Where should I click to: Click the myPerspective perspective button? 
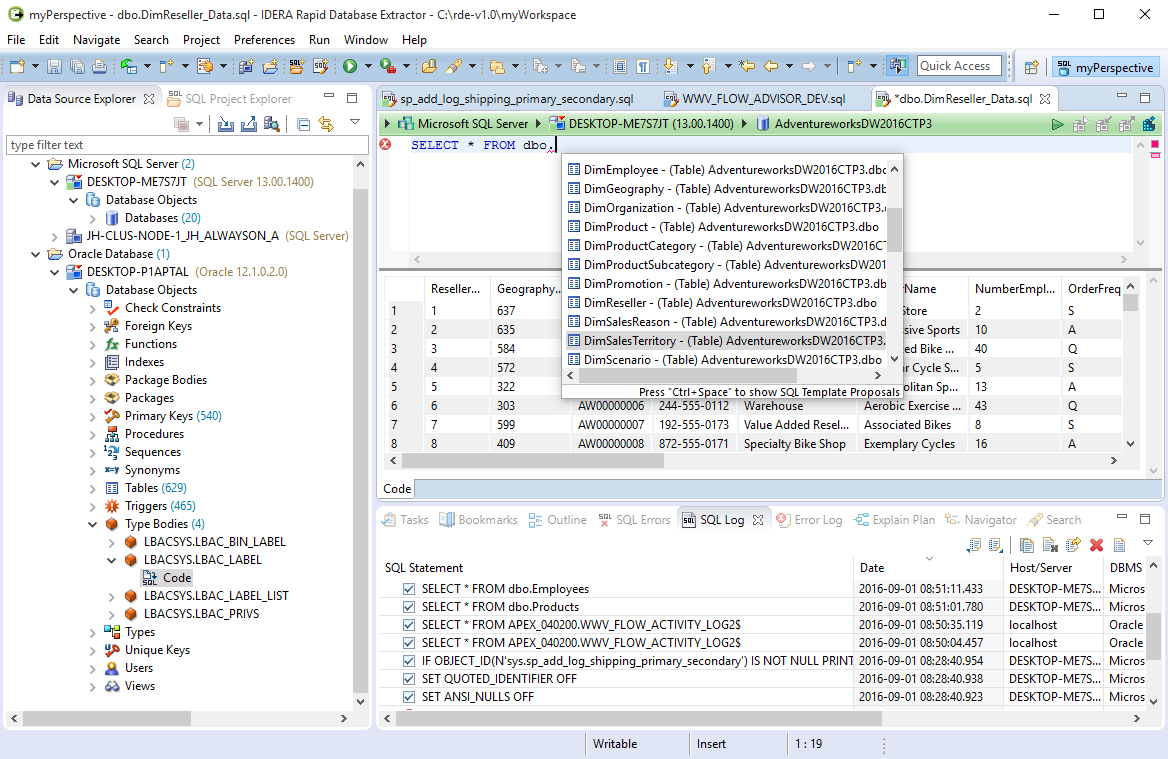1104,67
